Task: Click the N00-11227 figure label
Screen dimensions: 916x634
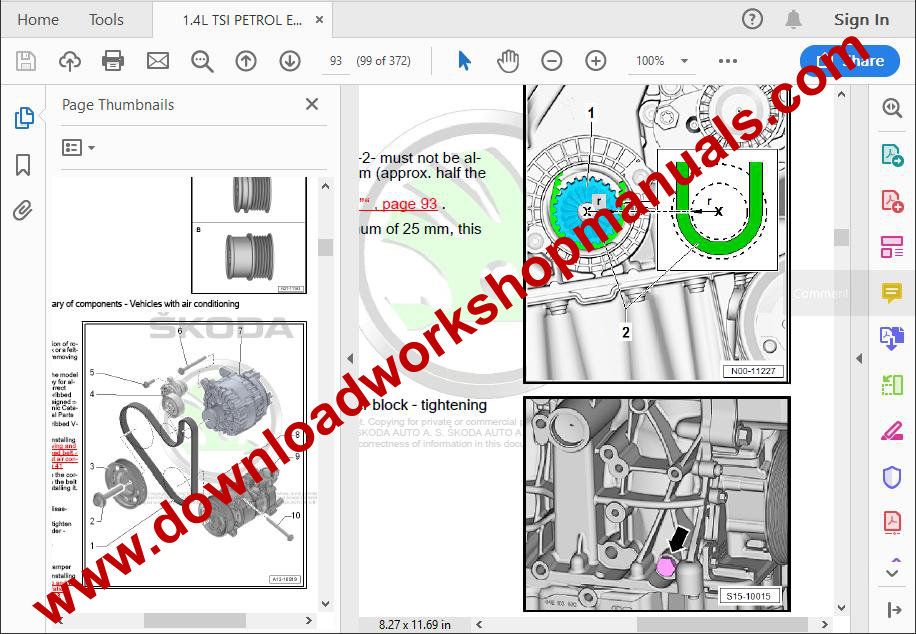Action: tap(753, 370)
